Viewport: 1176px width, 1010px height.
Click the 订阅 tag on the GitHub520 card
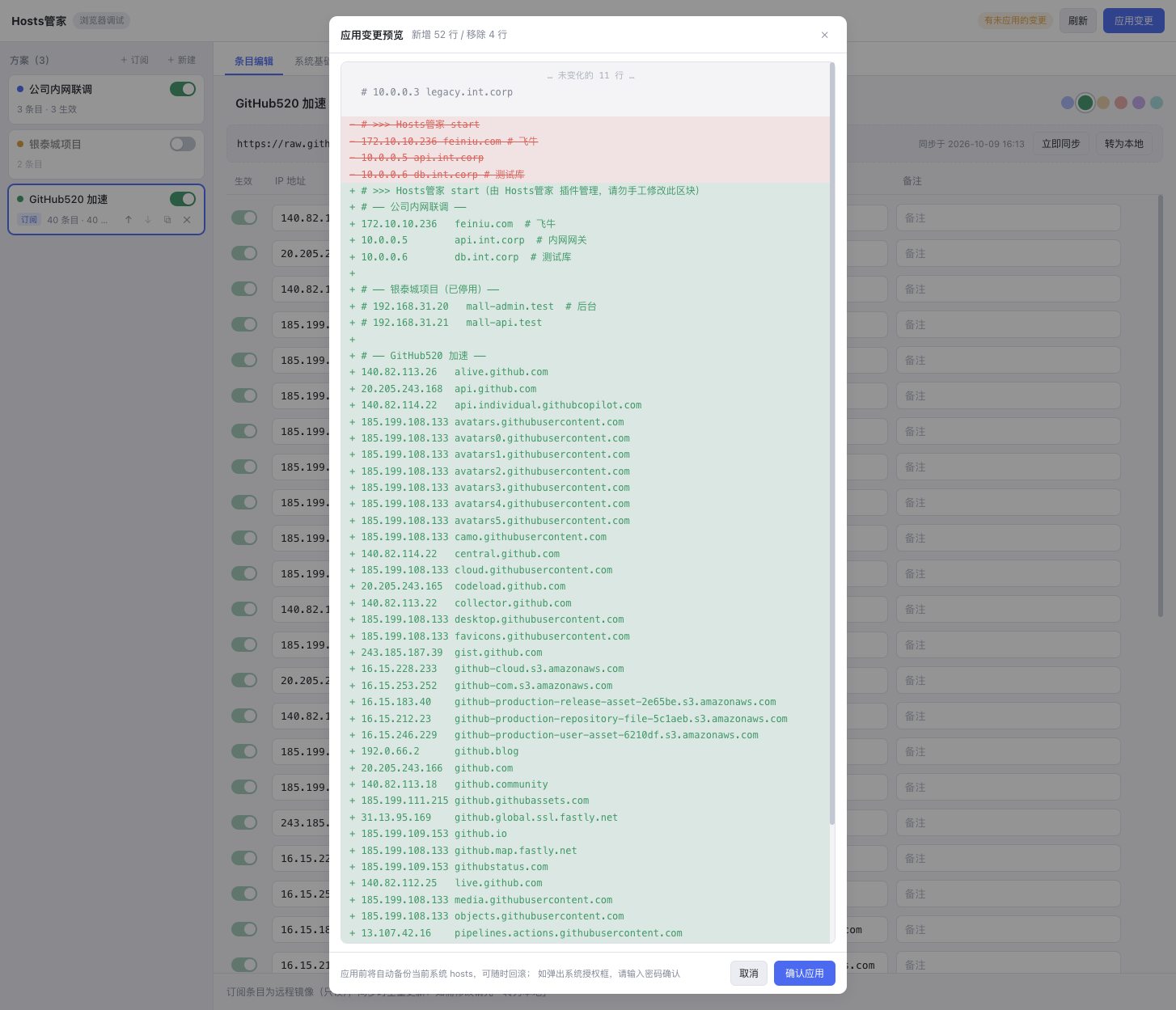29,220
